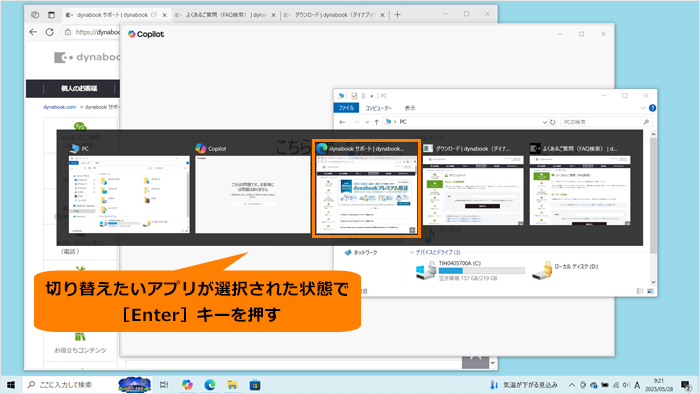The width and height of the screenshot is (700, 394).
Task: Click the IME input mode A indicator
Action: pyautogui.click(x=637, y=385)
